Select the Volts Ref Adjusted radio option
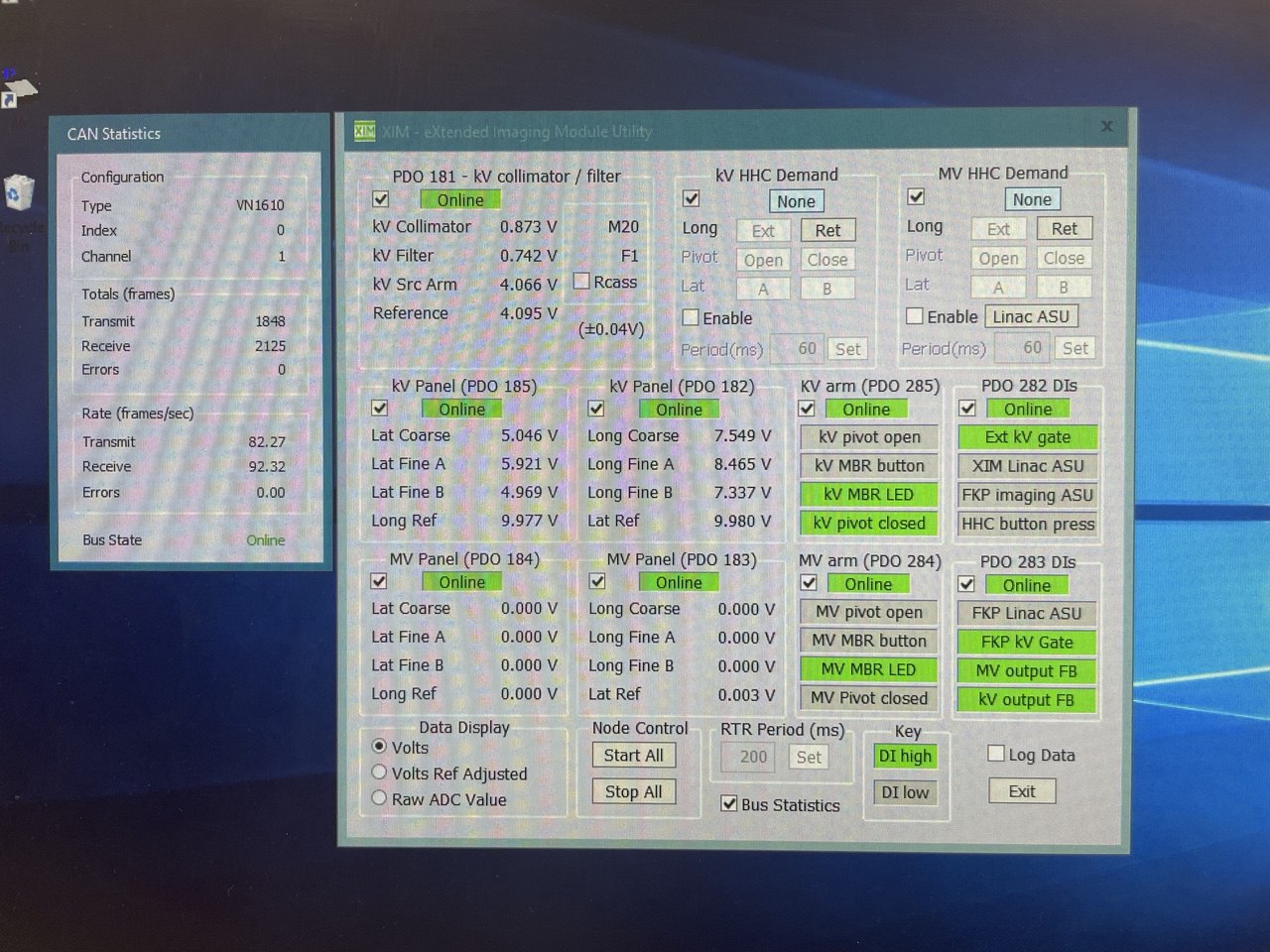The width and height of the screenshot is (1270, 952). pos(379,772)
